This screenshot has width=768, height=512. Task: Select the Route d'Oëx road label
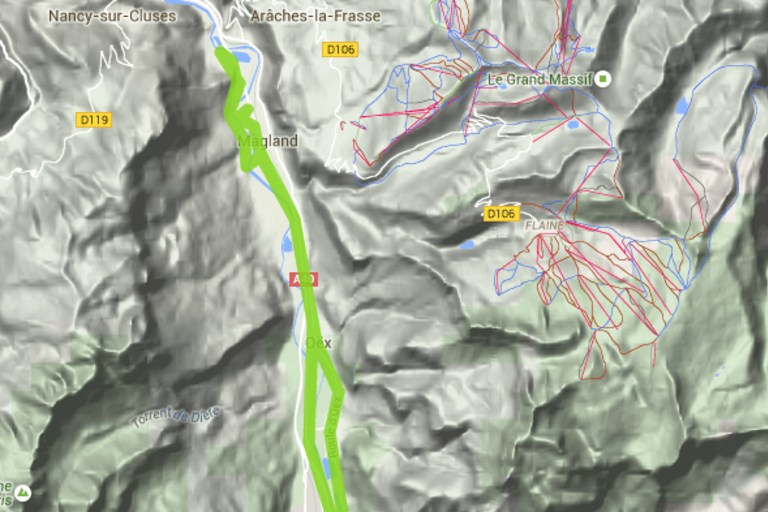(334, 427)
